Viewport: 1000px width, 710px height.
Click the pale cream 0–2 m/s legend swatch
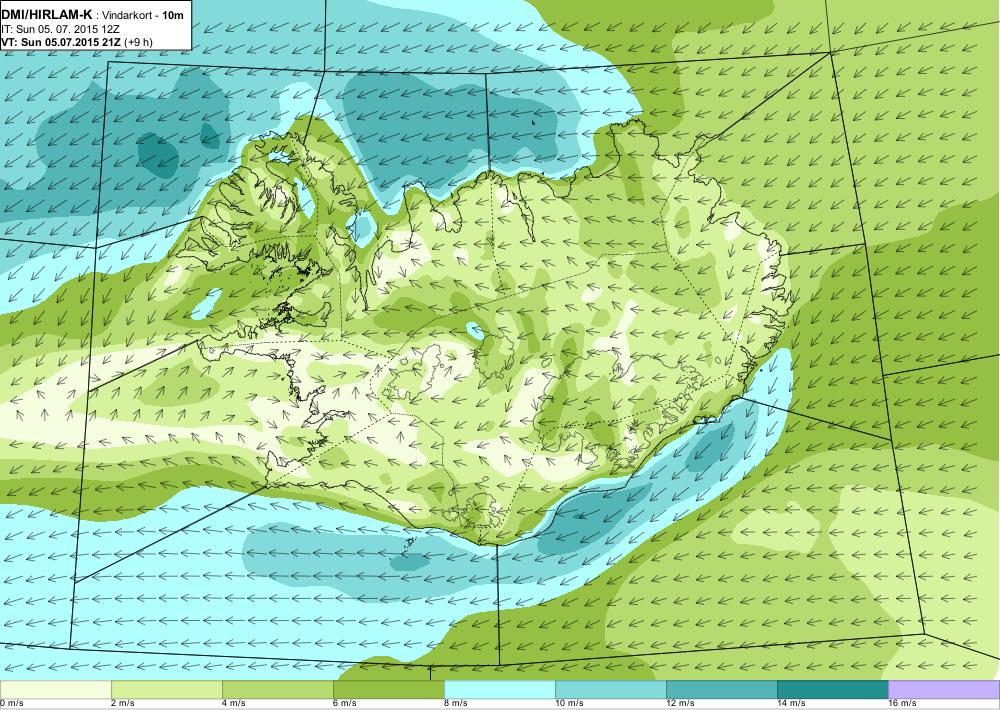click(x=55, y=690)
